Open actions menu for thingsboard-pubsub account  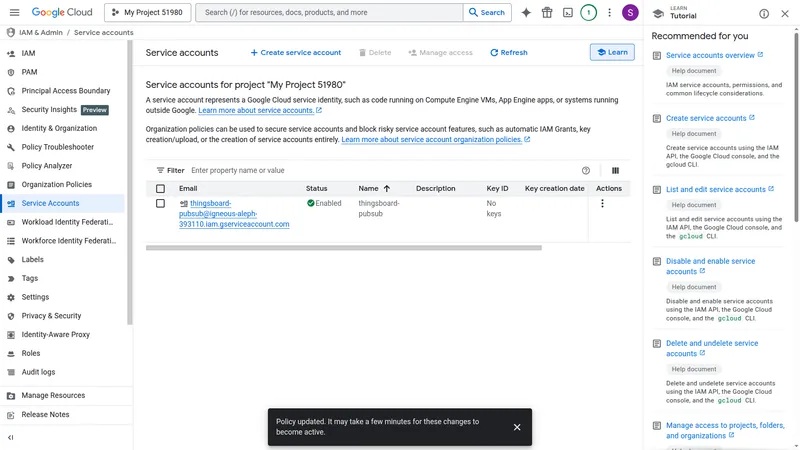(x=602, y=204)
